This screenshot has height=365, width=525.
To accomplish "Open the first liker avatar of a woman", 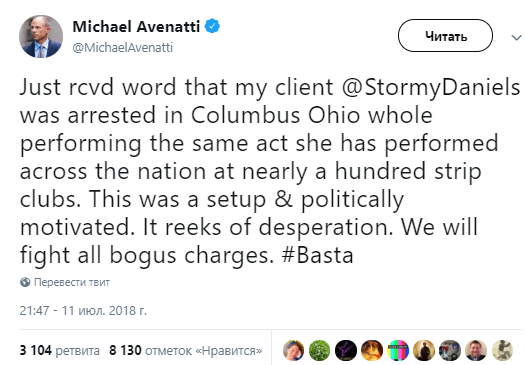I will pyautogui.click(x=293, y=350).
